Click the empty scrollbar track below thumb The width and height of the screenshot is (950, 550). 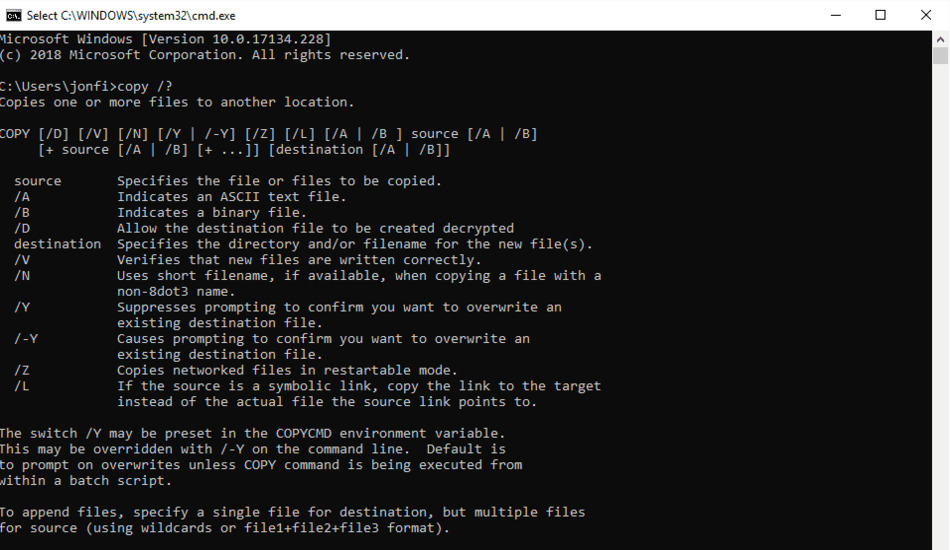pos(940,303)
